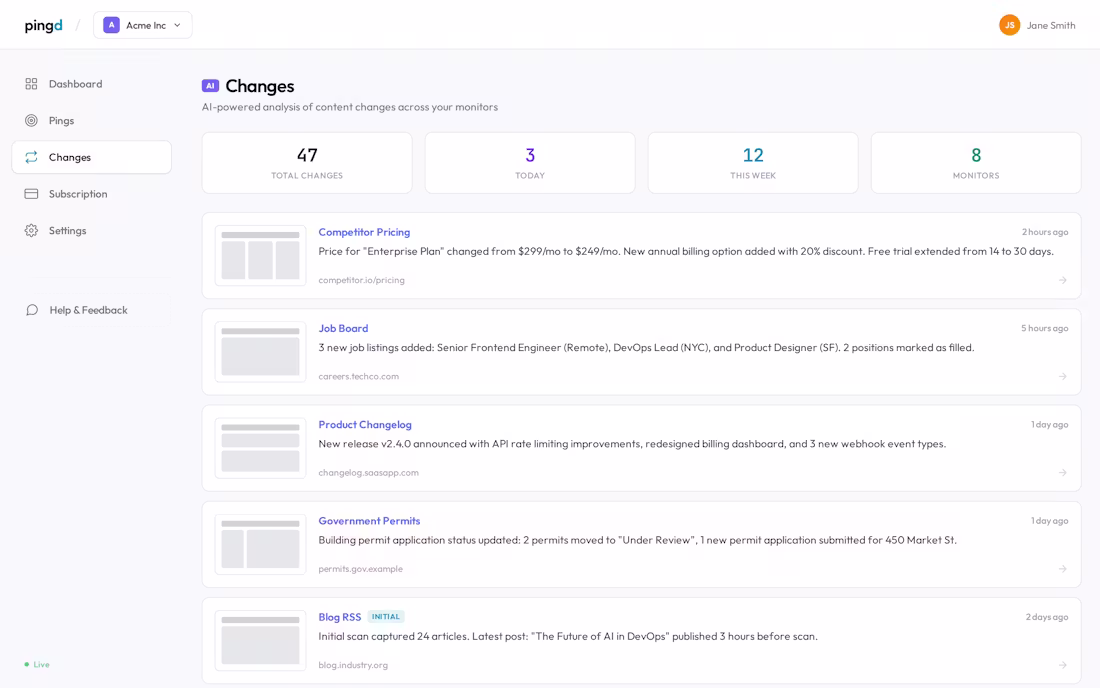Viewport: 1100px width, 688px height.
Task: Open the Dashboard from the sidebar
Action: pyautogui.click(x=75, y=84)
